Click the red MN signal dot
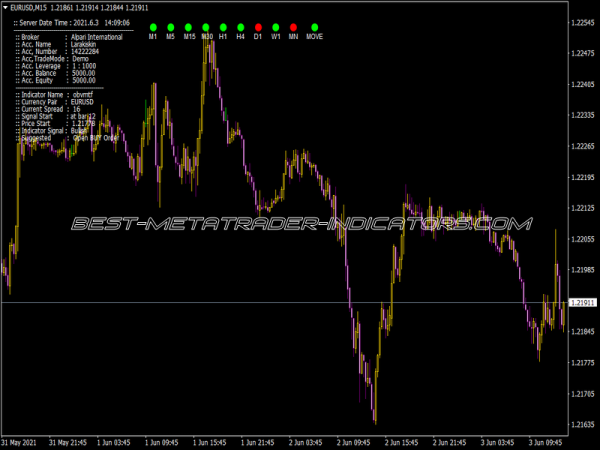600x450 pixels. pos(293,26)
